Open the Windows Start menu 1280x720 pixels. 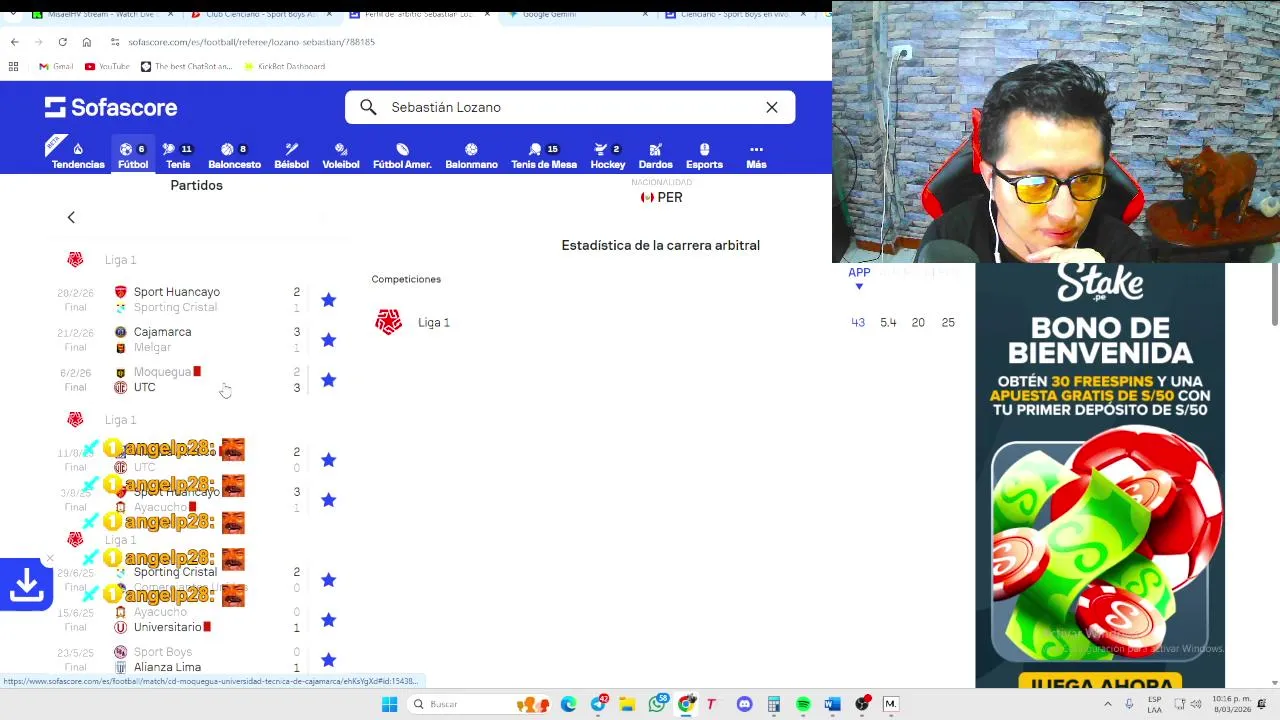pos(389,704)
